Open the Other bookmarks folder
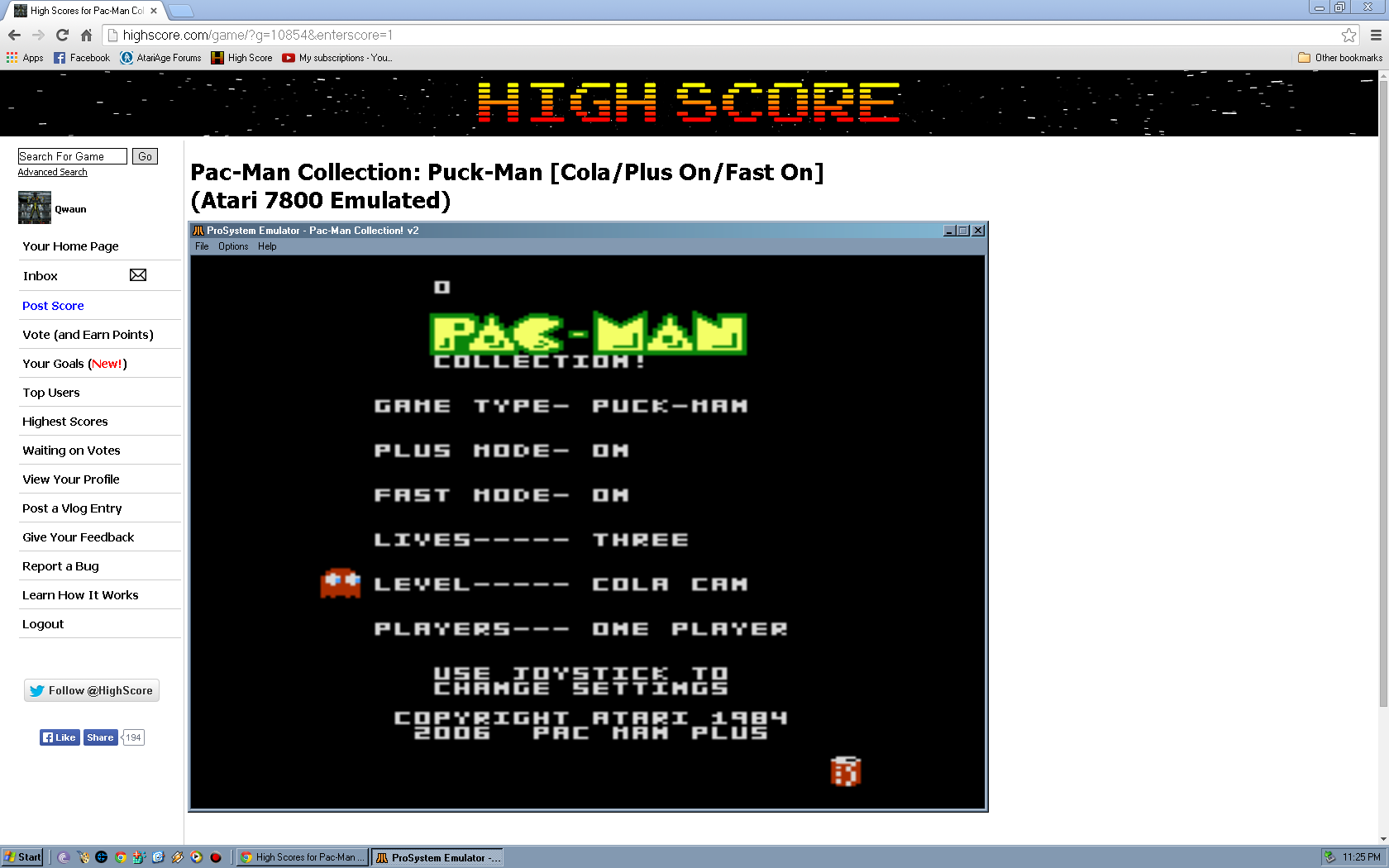 point(1339,58)
